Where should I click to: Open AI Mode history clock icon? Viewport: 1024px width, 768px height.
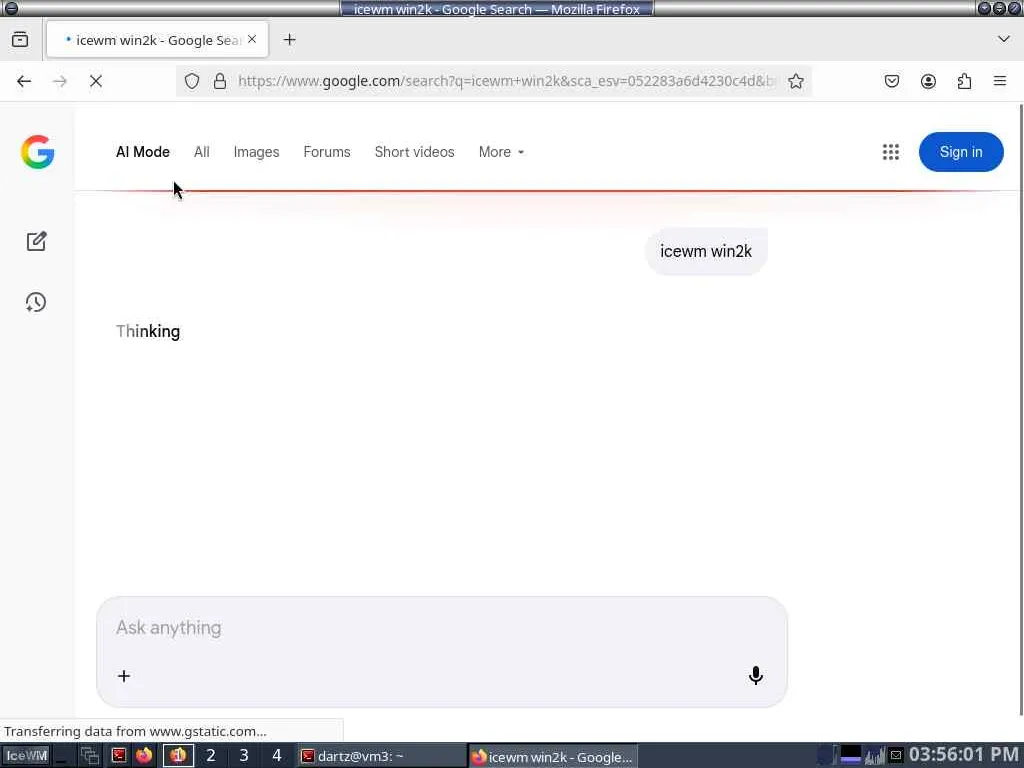[x=36, y=302]
